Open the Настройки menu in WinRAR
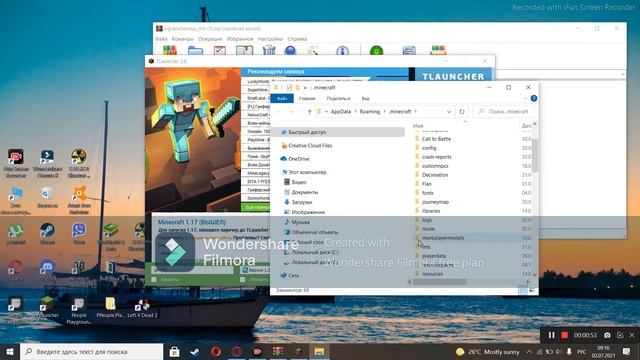Viewport: 640px width, 360px height. coord(270,39)
